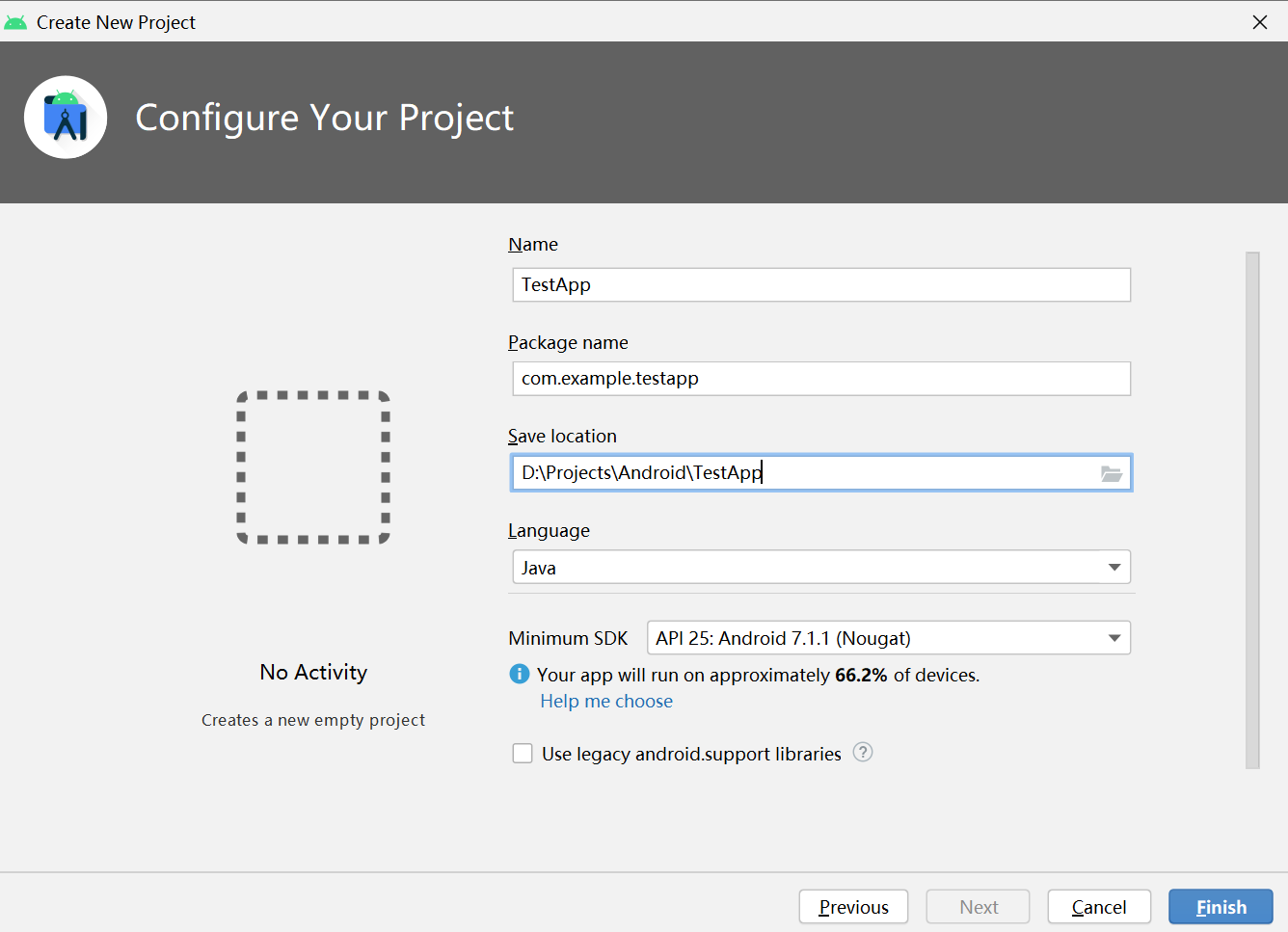Click the help question mark icon

tap(863, 753)
